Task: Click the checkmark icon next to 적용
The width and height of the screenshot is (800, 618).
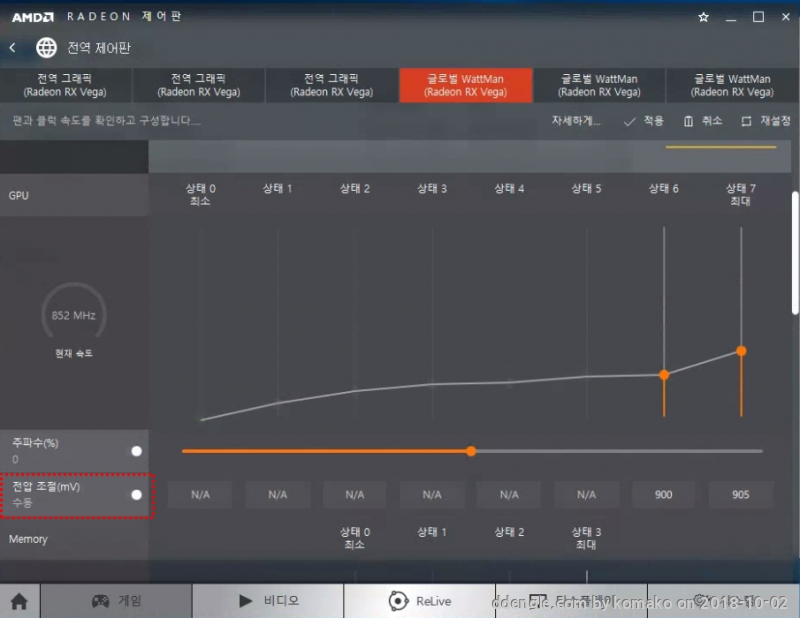Action: tap(630, 121)
